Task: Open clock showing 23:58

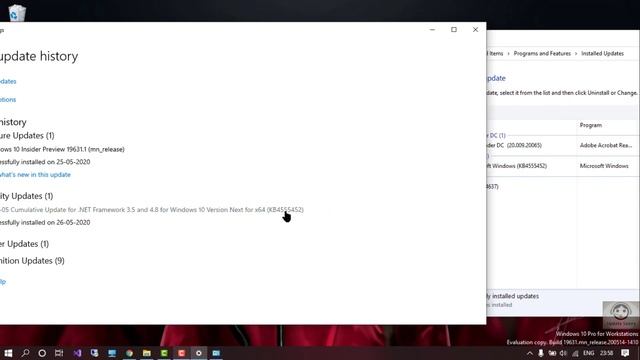Action: [x=607, y=353]
